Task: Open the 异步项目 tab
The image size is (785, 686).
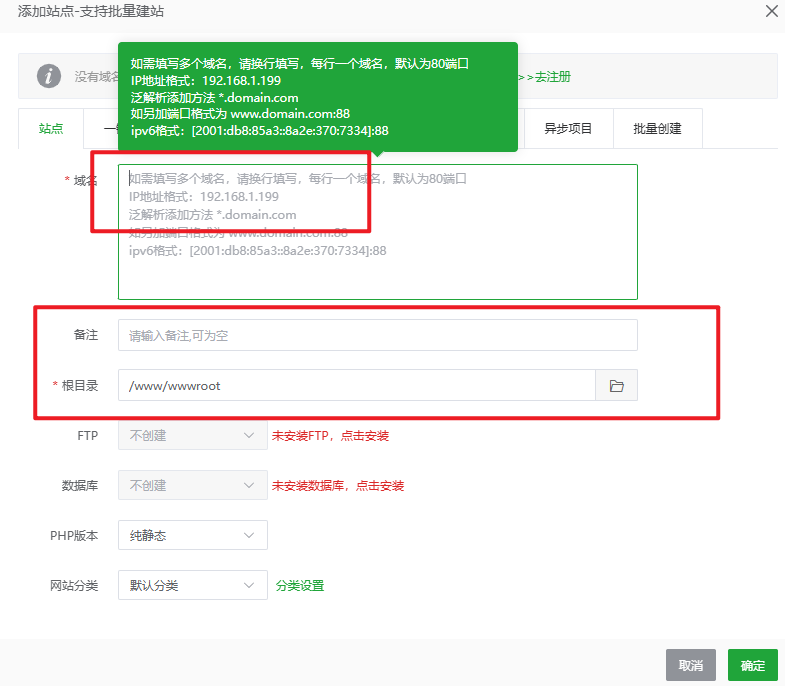Action: [568, 129]
